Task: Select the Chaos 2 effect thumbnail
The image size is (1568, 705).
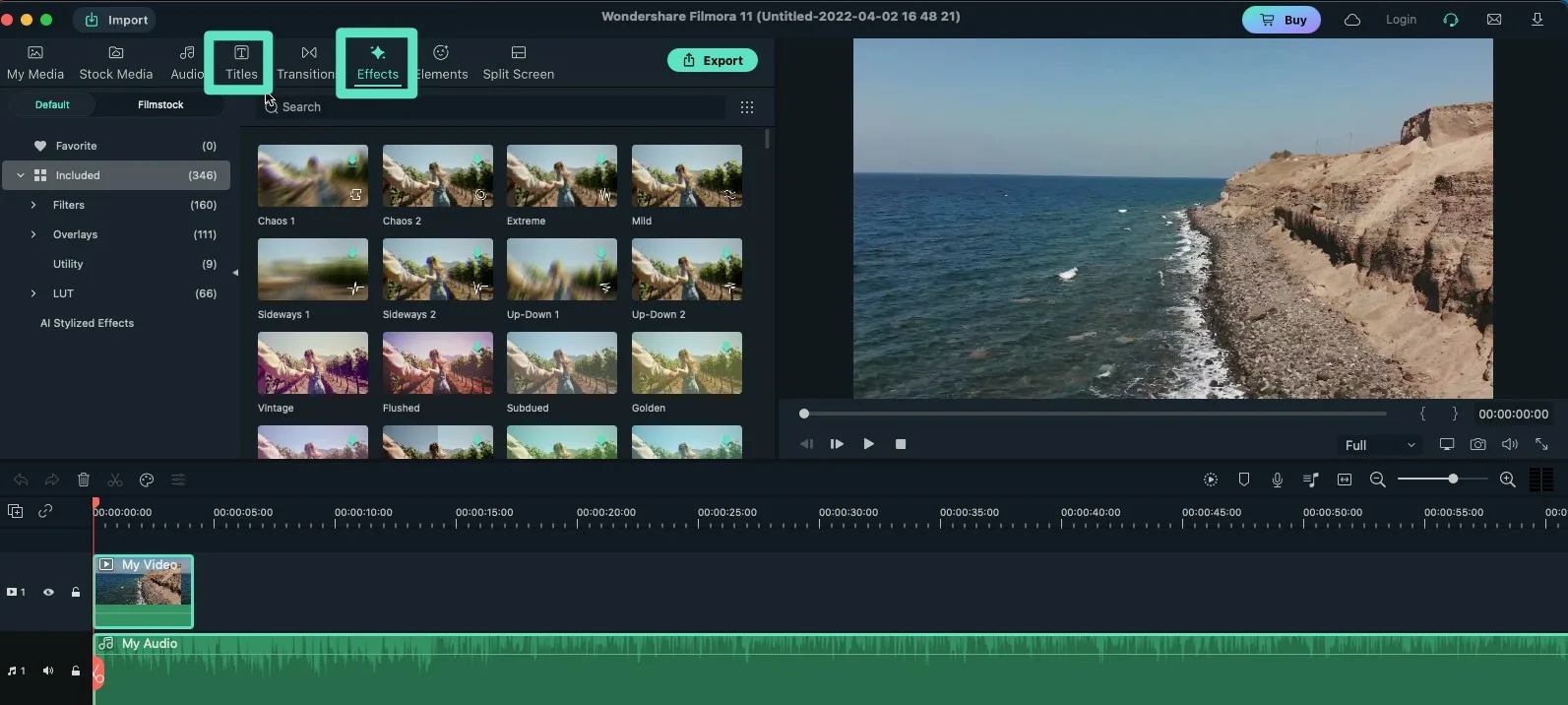Action: pyautogui.click(x=438, y=175)
